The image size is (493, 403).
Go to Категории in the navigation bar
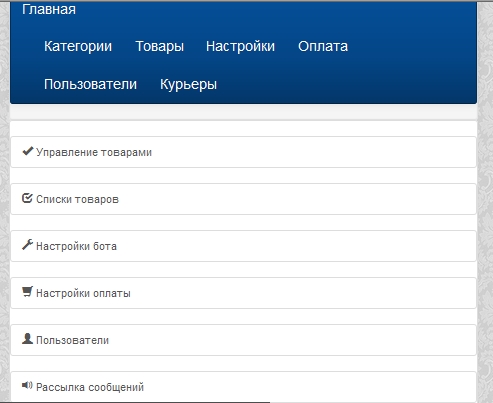(x=78, y=46)
